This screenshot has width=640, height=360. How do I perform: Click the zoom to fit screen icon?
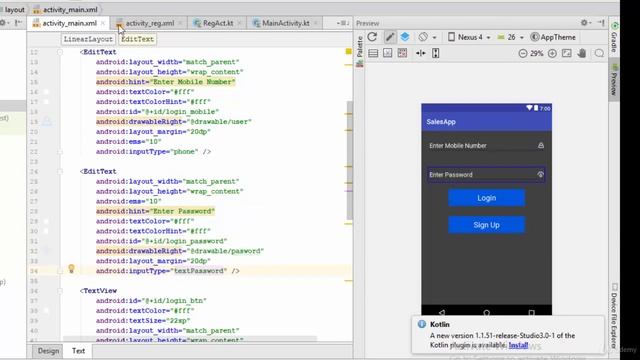(x=567, y=53)
